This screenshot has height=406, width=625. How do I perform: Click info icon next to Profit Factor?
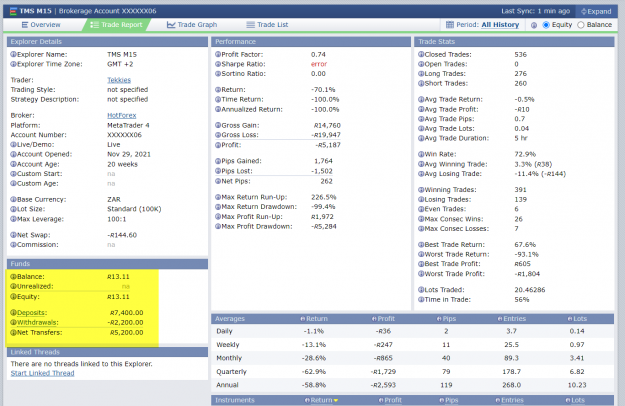(218, 54)
